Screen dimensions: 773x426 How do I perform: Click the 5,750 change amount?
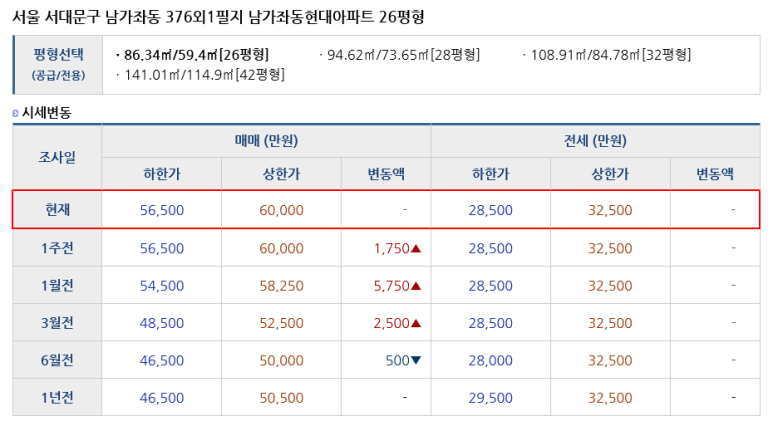(x=391, y=286)
